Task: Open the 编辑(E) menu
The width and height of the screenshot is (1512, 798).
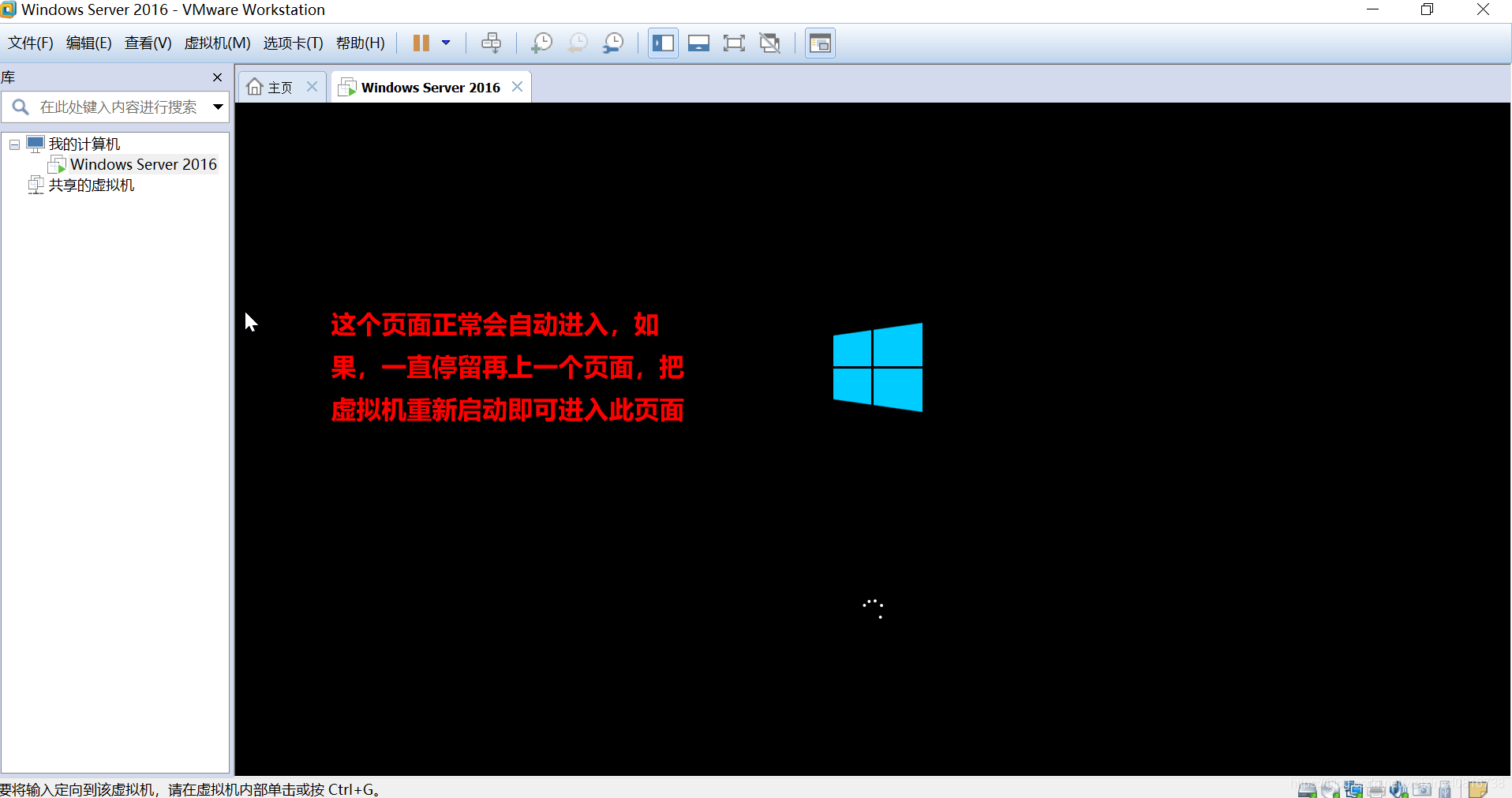Action: click(x=89, y=43)
